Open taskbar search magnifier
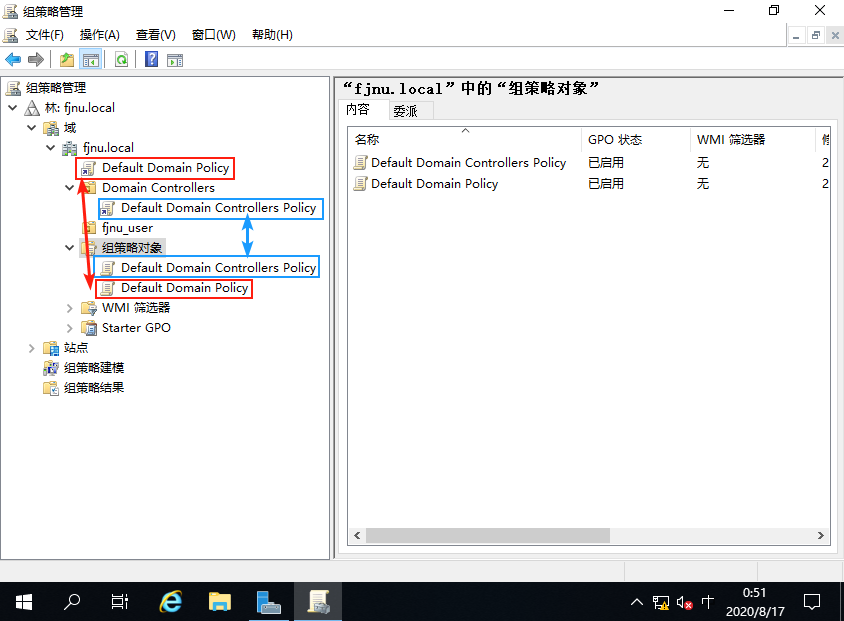844x621 pixels. coord(72,602)
